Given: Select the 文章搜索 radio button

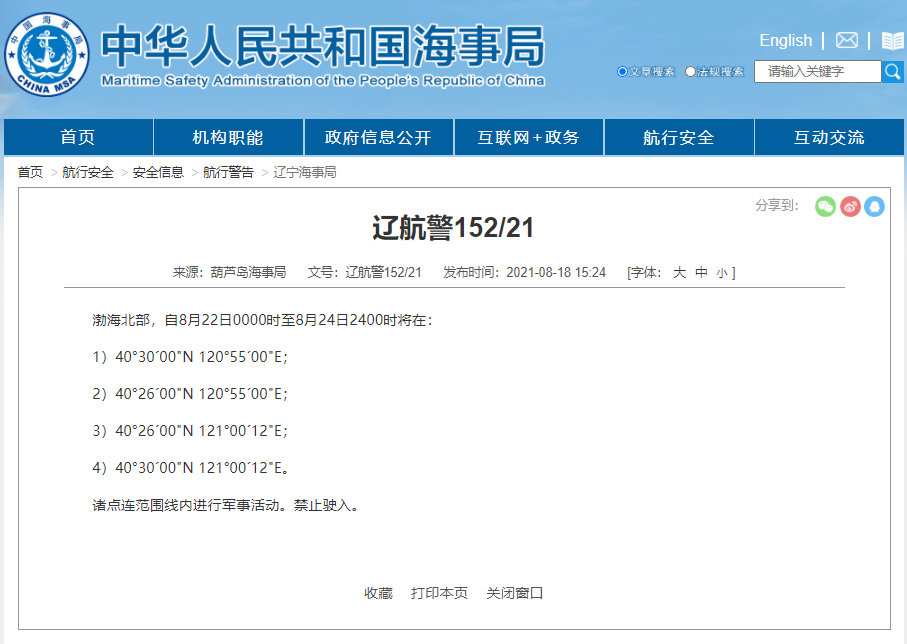Looking at the screenshot, I should (621, 71).
